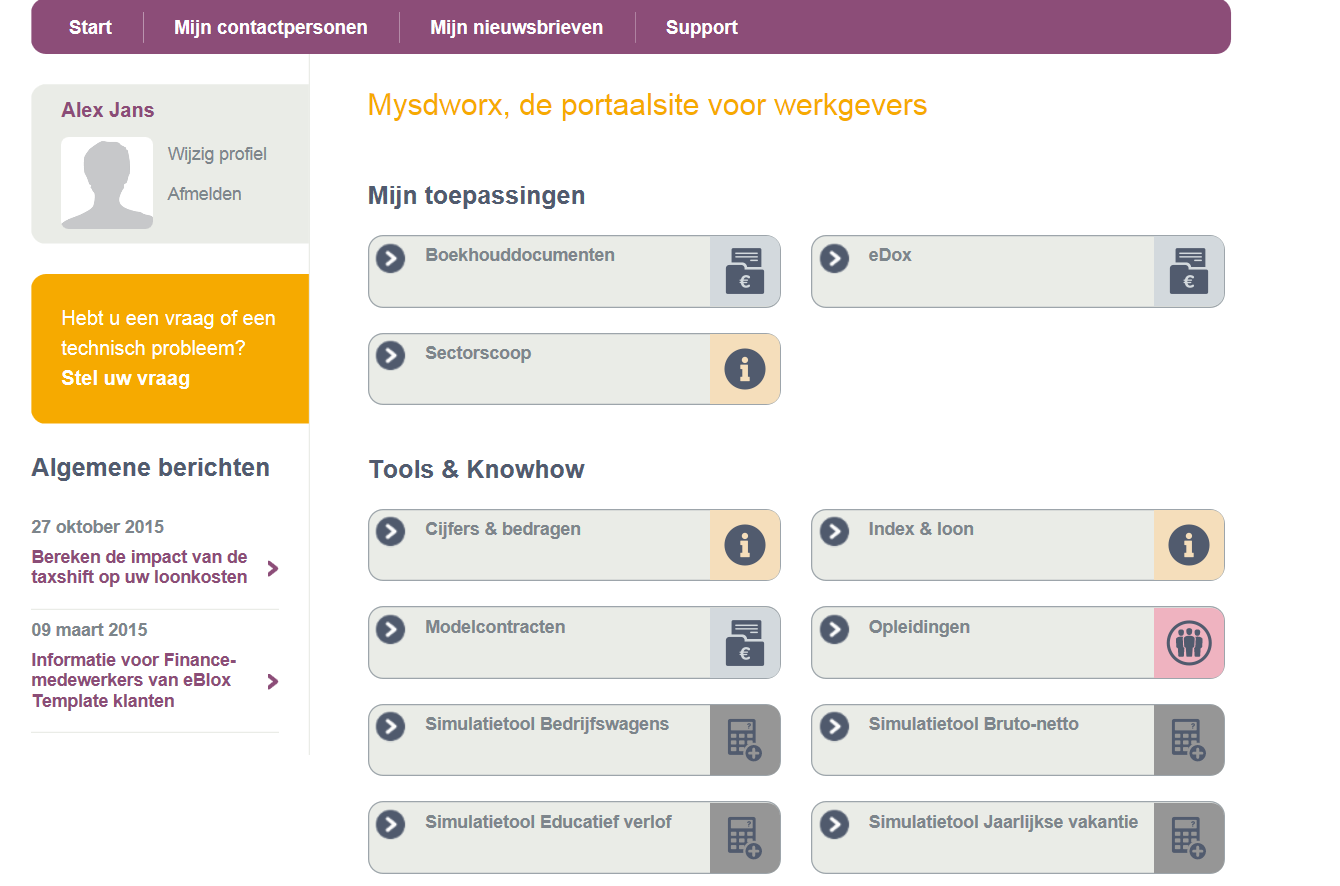The height and width of the screenshot is (886, 1340).
Task: Launch Simulatietool Jaarlijkse vakantie label
Action: (1003, 822)
